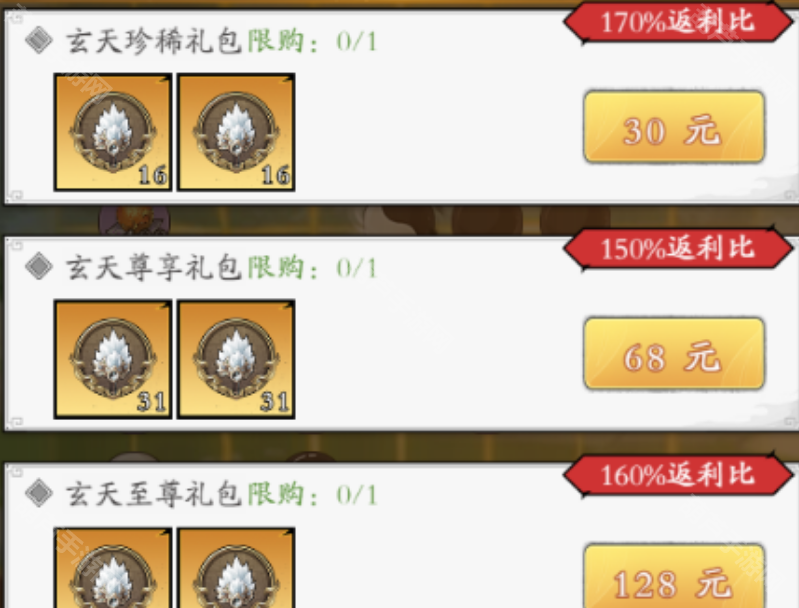Click the diamond icon beside 玄天至尊礼包
This screenshot has height=608, width=799.
coord(39,493)
